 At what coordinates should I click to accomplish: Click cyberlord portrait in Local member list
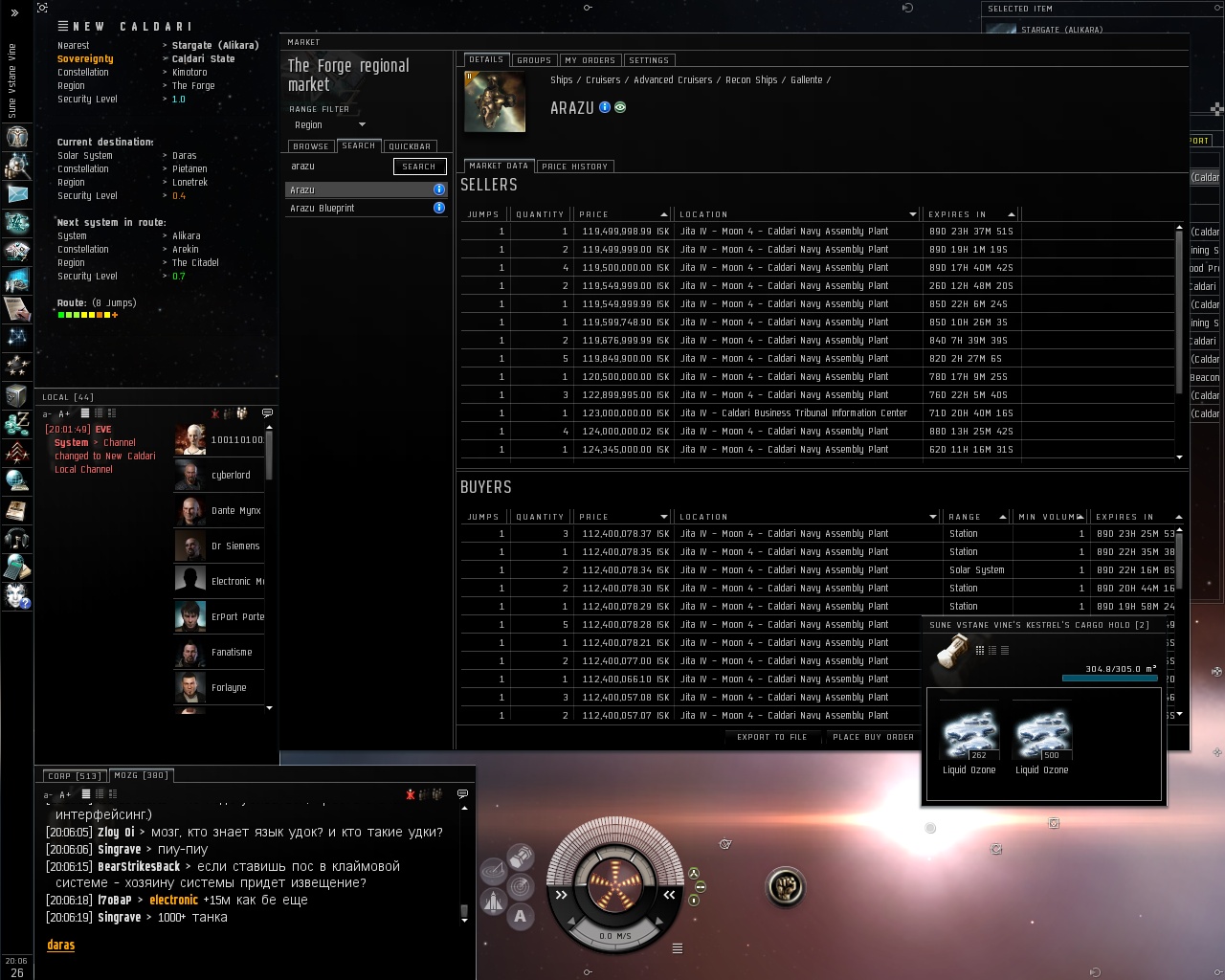click(x=190, y=475)
